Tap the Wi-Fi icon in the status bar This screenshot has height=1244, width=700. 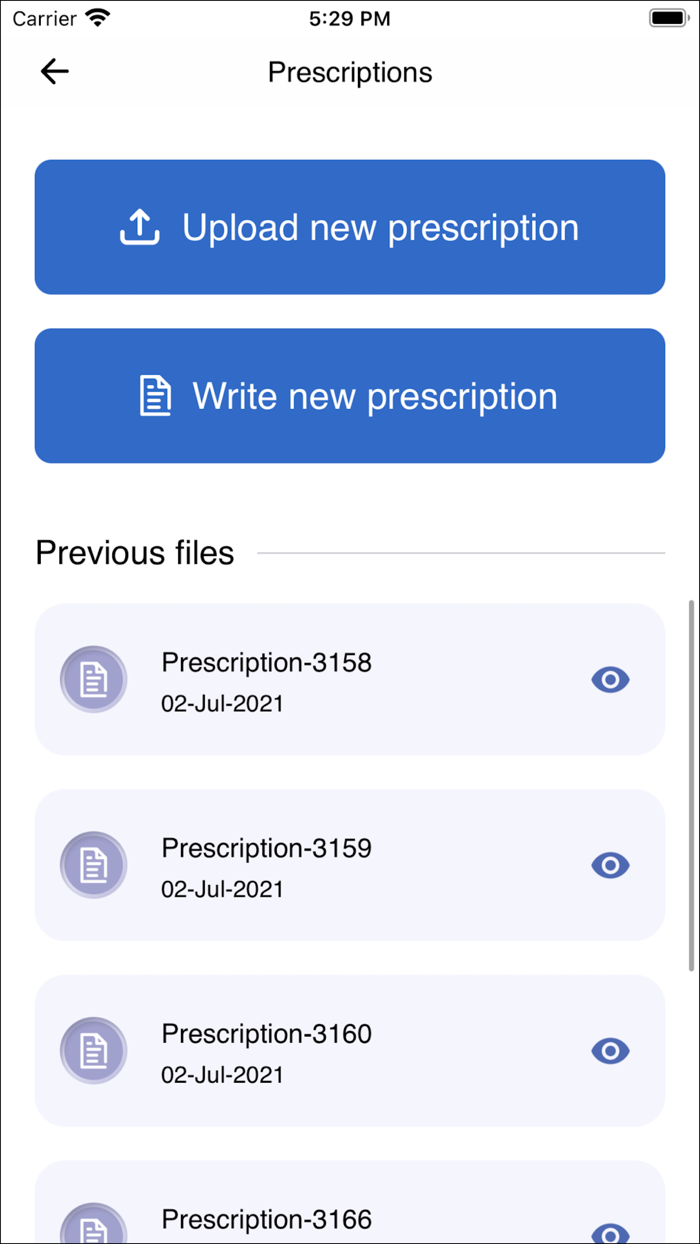95,16
